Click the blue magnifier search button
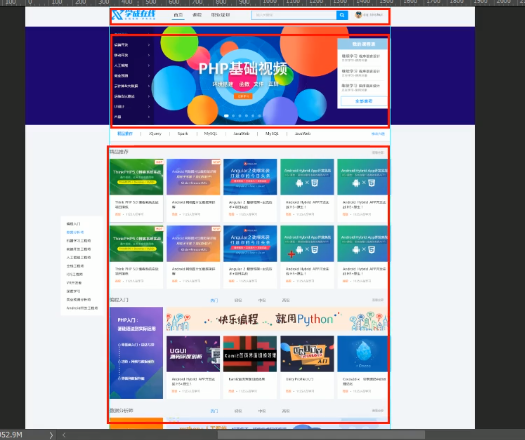Image resolution: width=525 pixels, height=440 pixels. [x=342, y=15]
